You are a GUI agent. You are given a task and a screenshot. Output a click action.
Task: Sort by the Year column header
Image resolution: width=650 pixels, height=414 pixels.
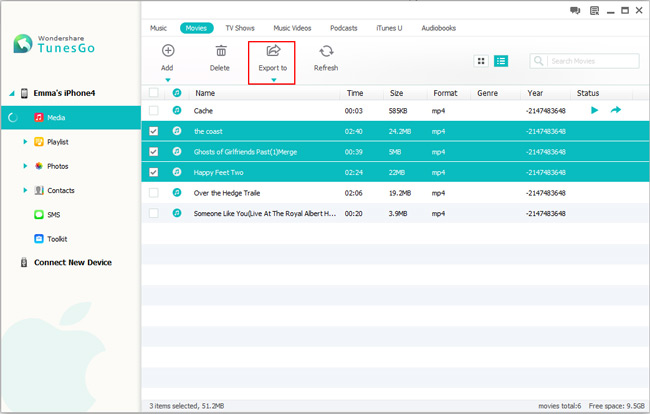pos(535,93)
